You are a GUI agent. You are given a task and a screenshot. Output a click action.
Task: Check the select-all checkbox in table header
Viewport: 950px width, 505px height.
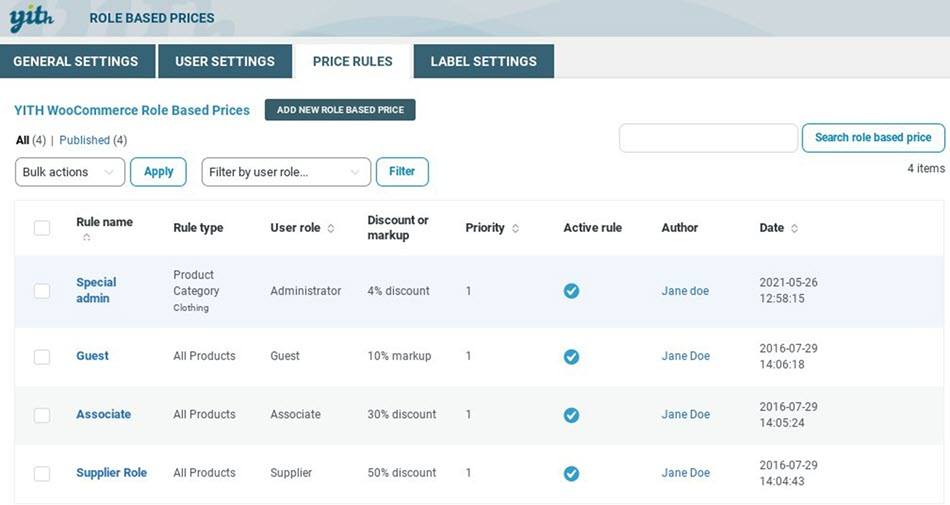(42, 228)
